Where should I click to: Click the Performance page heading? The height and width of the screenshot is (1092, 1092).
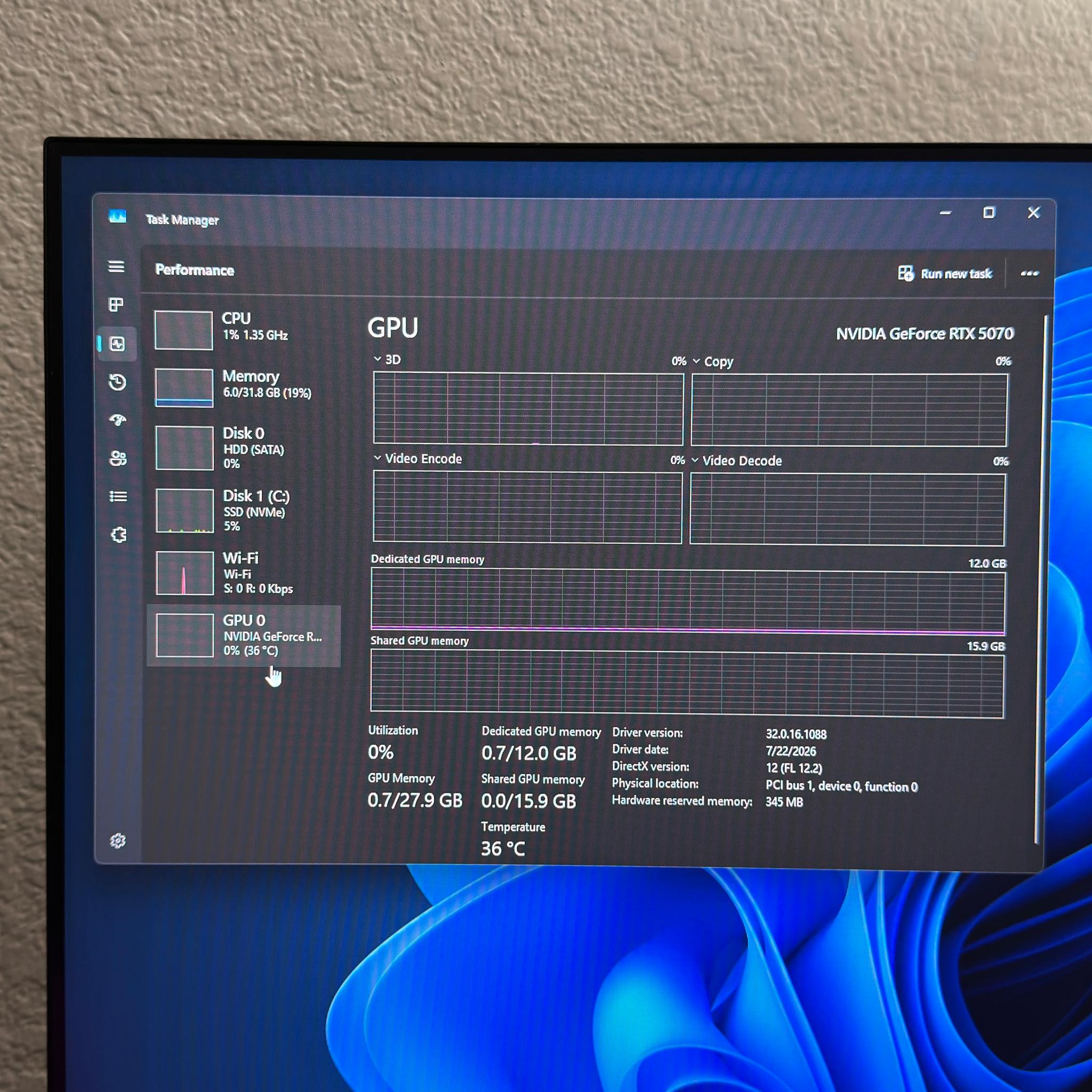pos(195,270)
